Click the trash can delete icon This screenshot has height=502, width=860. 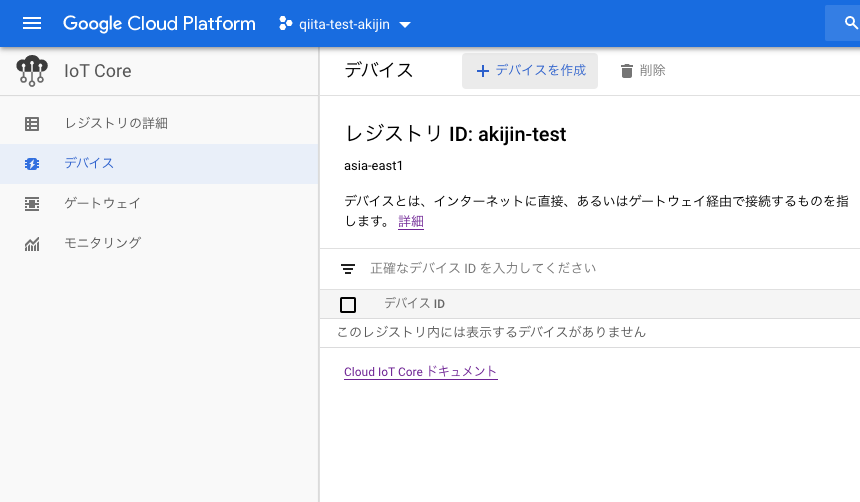(x=626, y=71)
